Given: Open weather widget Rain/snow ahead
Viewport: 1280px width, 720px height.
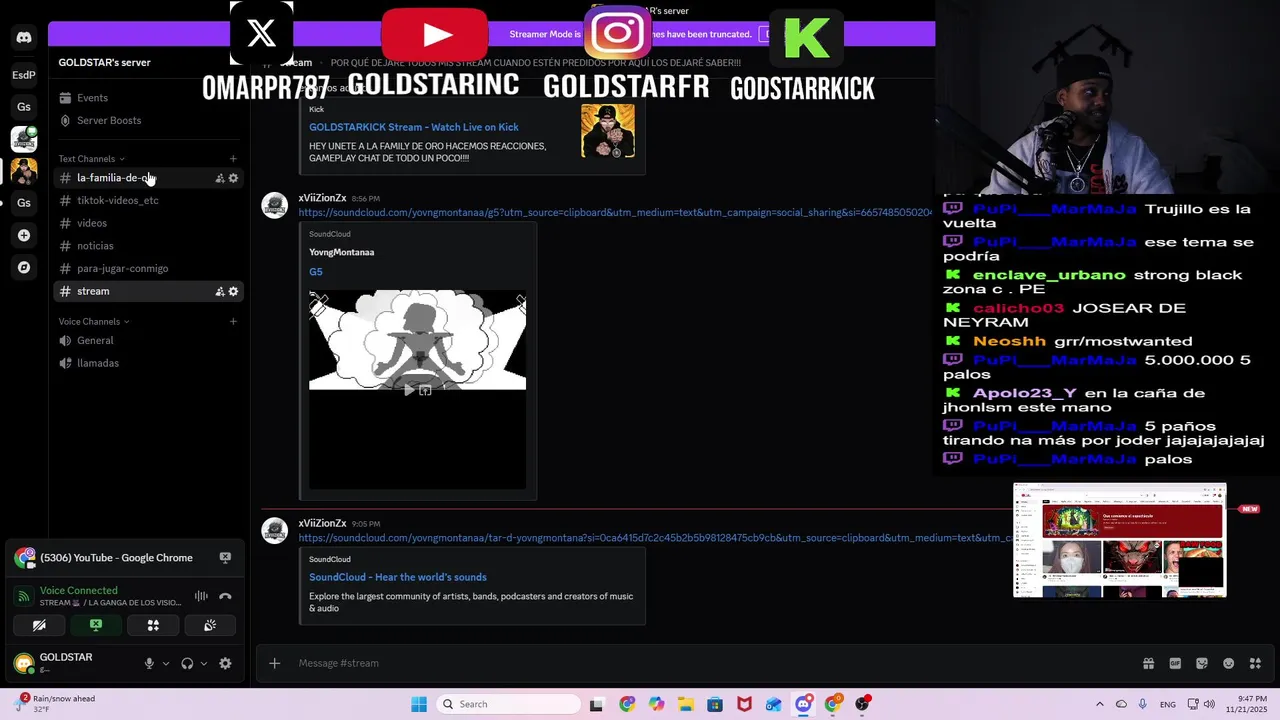Looking at the screenshot, I should 55,704.
